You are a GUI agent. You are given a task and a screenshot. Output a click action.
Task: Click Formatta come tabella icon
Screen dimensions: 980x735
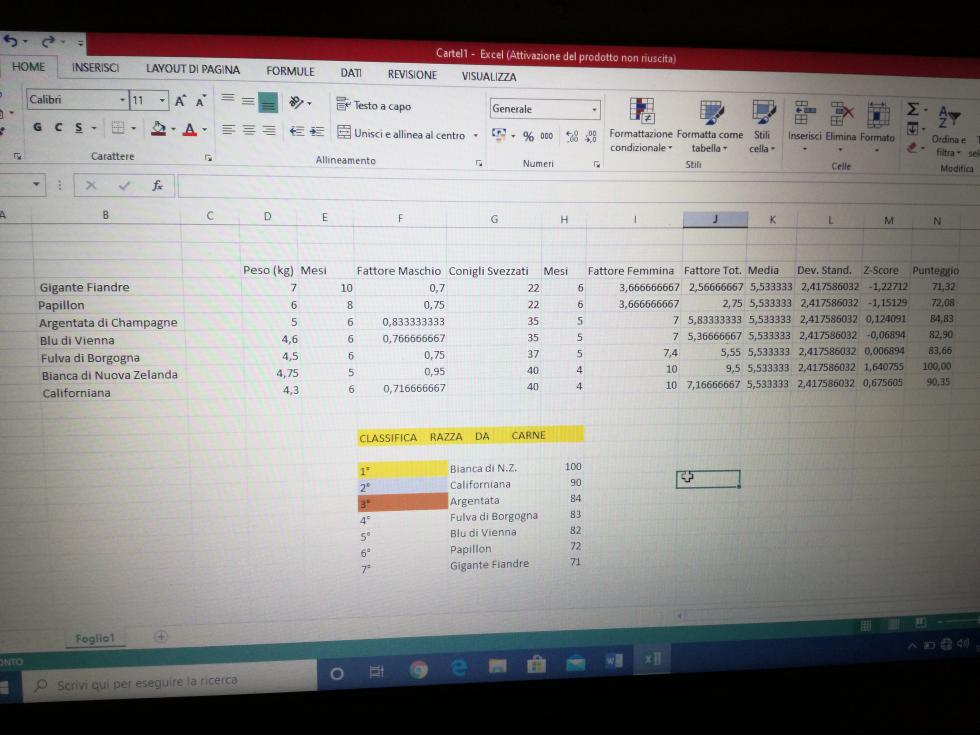coord(710,114)
